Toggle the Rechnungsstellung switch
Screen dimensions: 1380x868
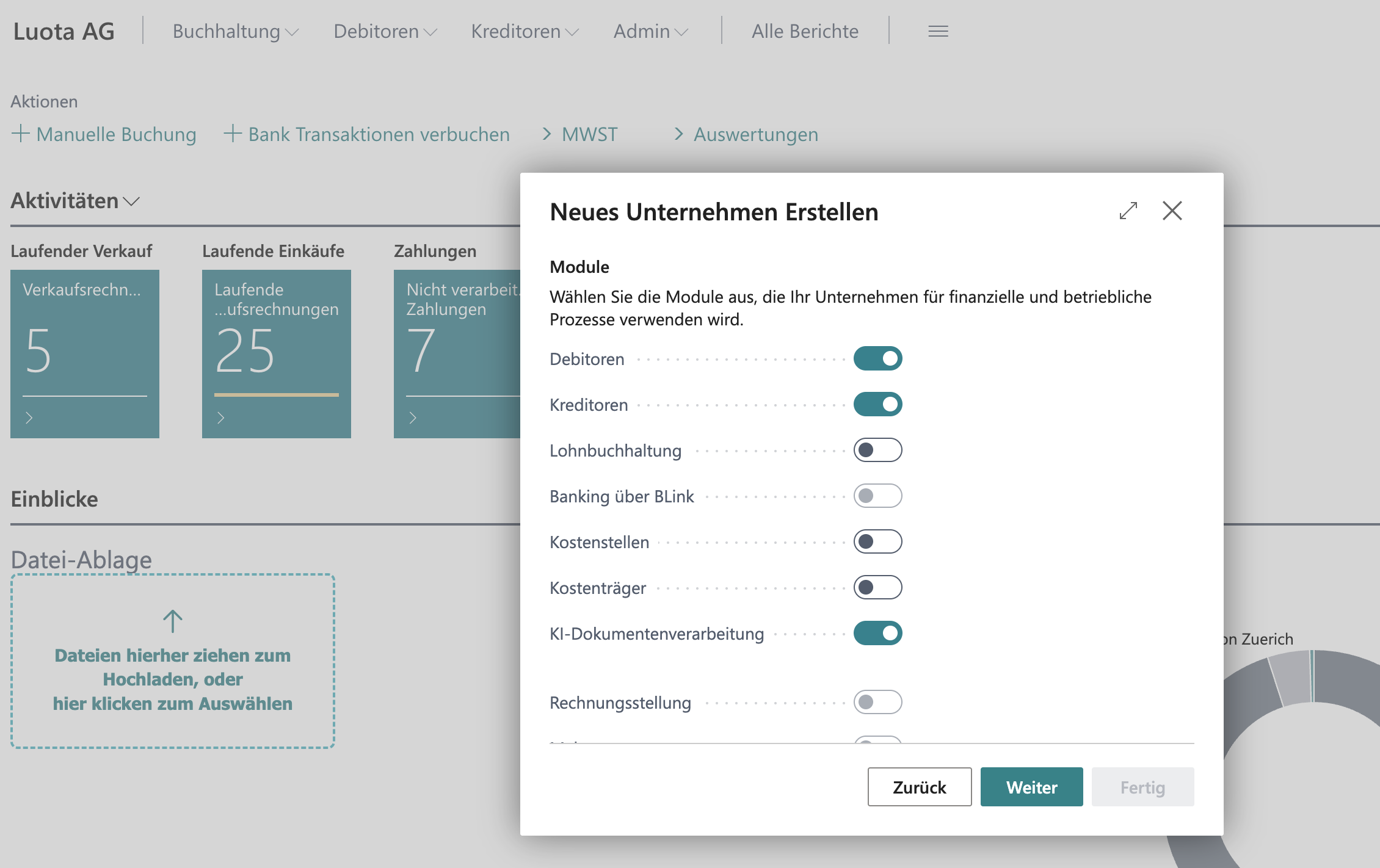click(877, 702)
